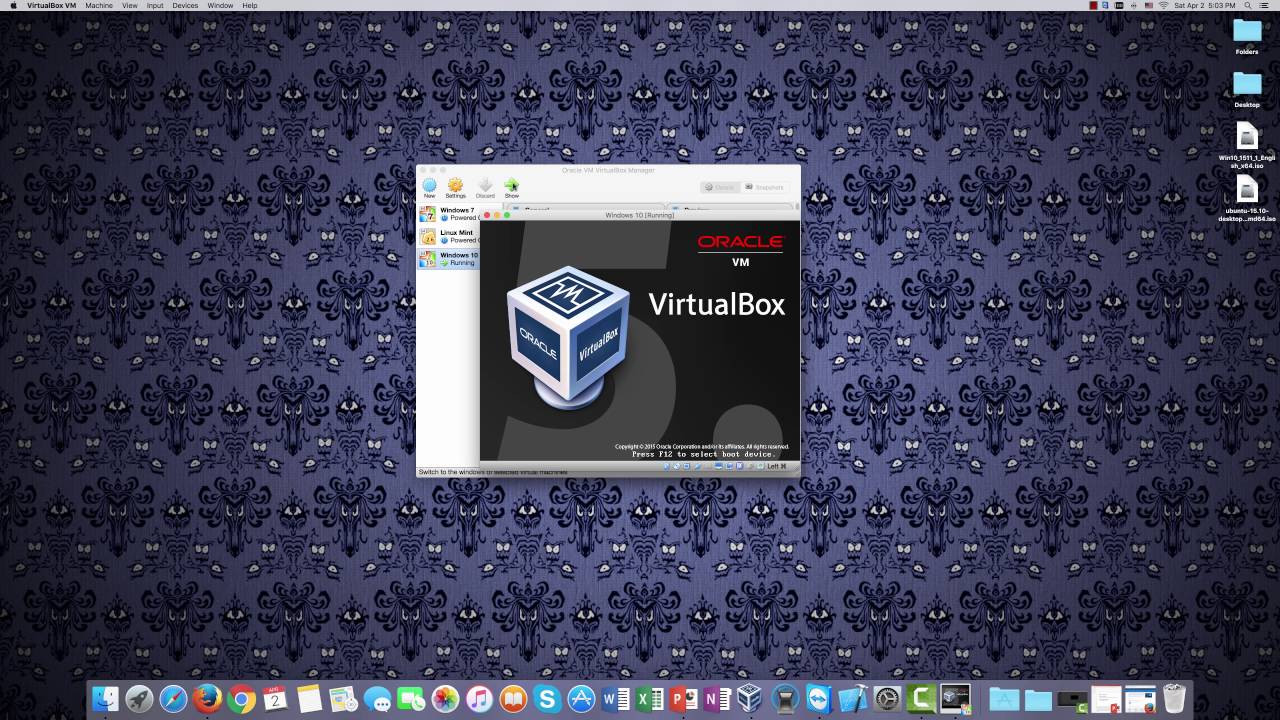Open the View menu
The image size is (1280, 720).
[x=130, y=5]
